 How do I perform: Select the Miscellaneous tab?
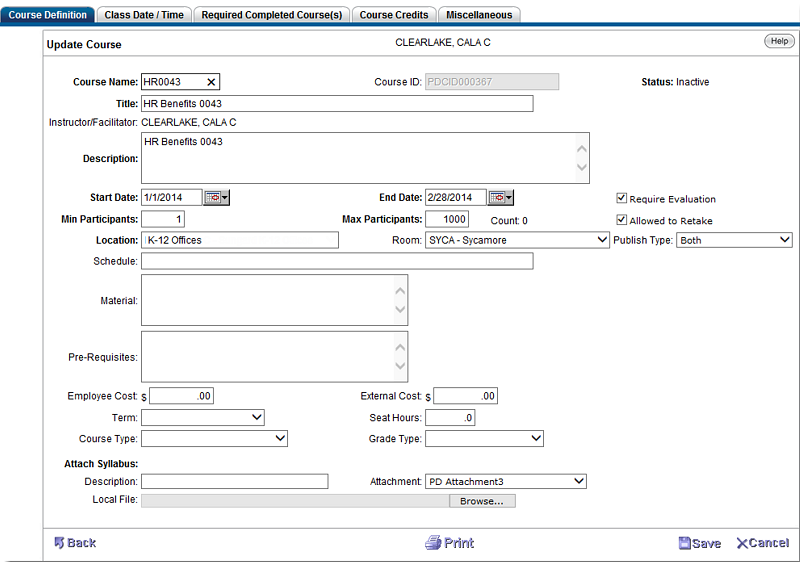[479, 15]
